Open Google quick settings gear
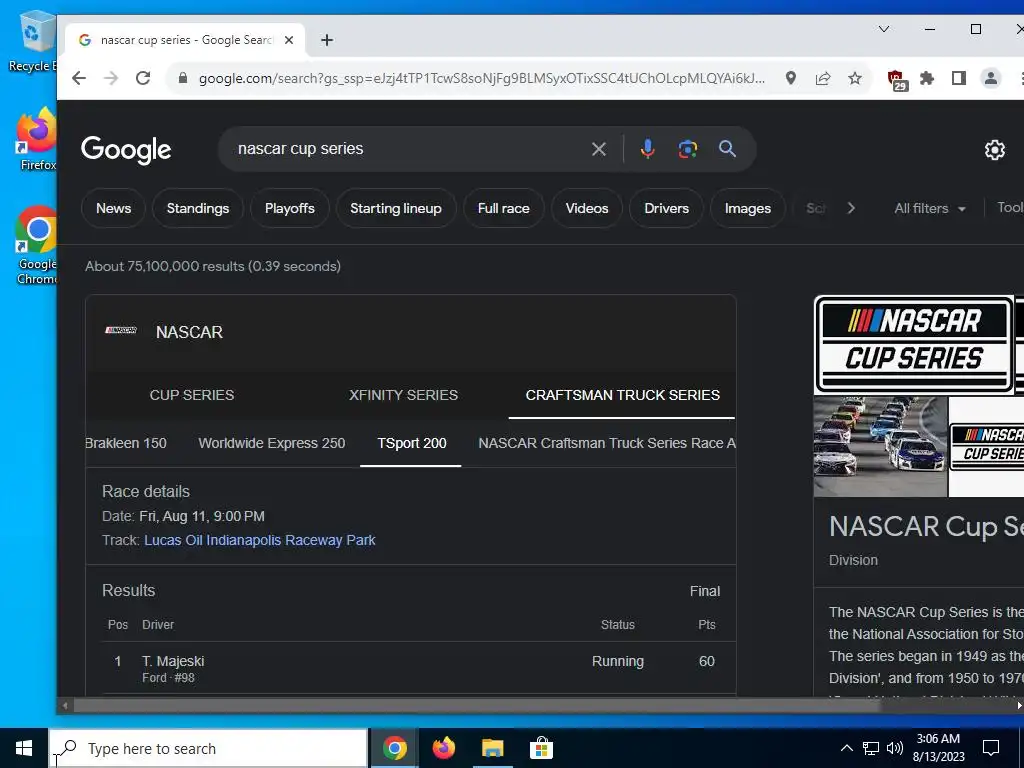Viewport: 1024px width, 768px height. (995, 150)
